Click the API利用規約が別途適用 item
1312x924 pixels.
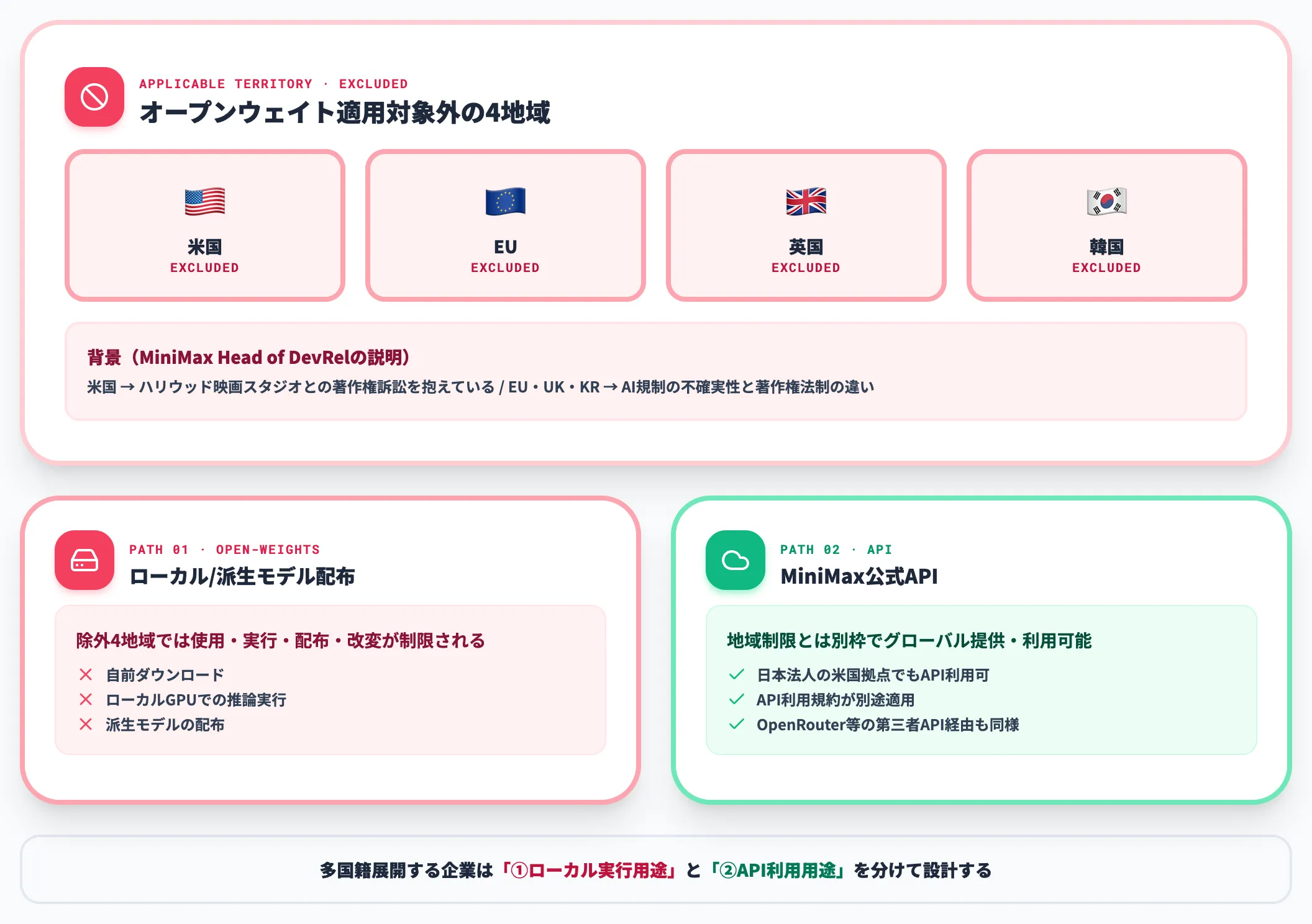[836, 699]
